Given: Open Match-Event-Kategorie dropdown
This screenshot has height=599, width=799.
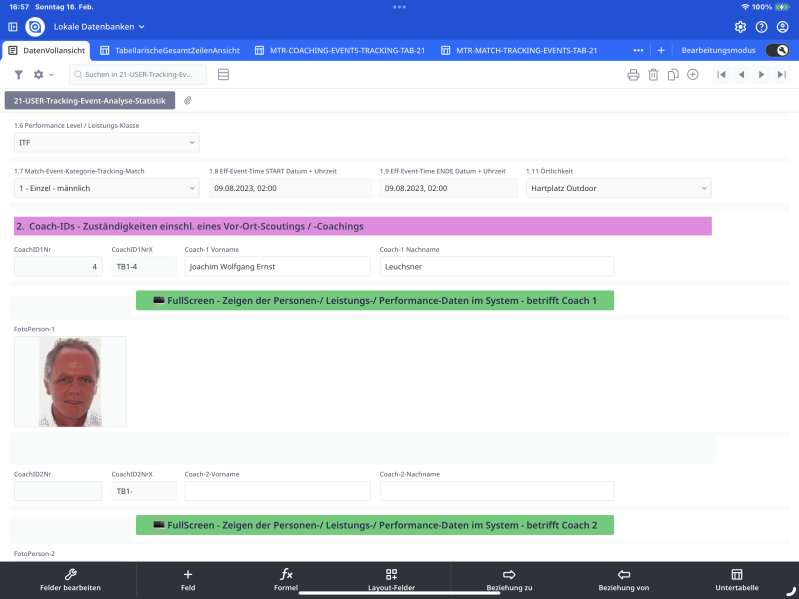Looking at the screenshot, I should (106, 188).
